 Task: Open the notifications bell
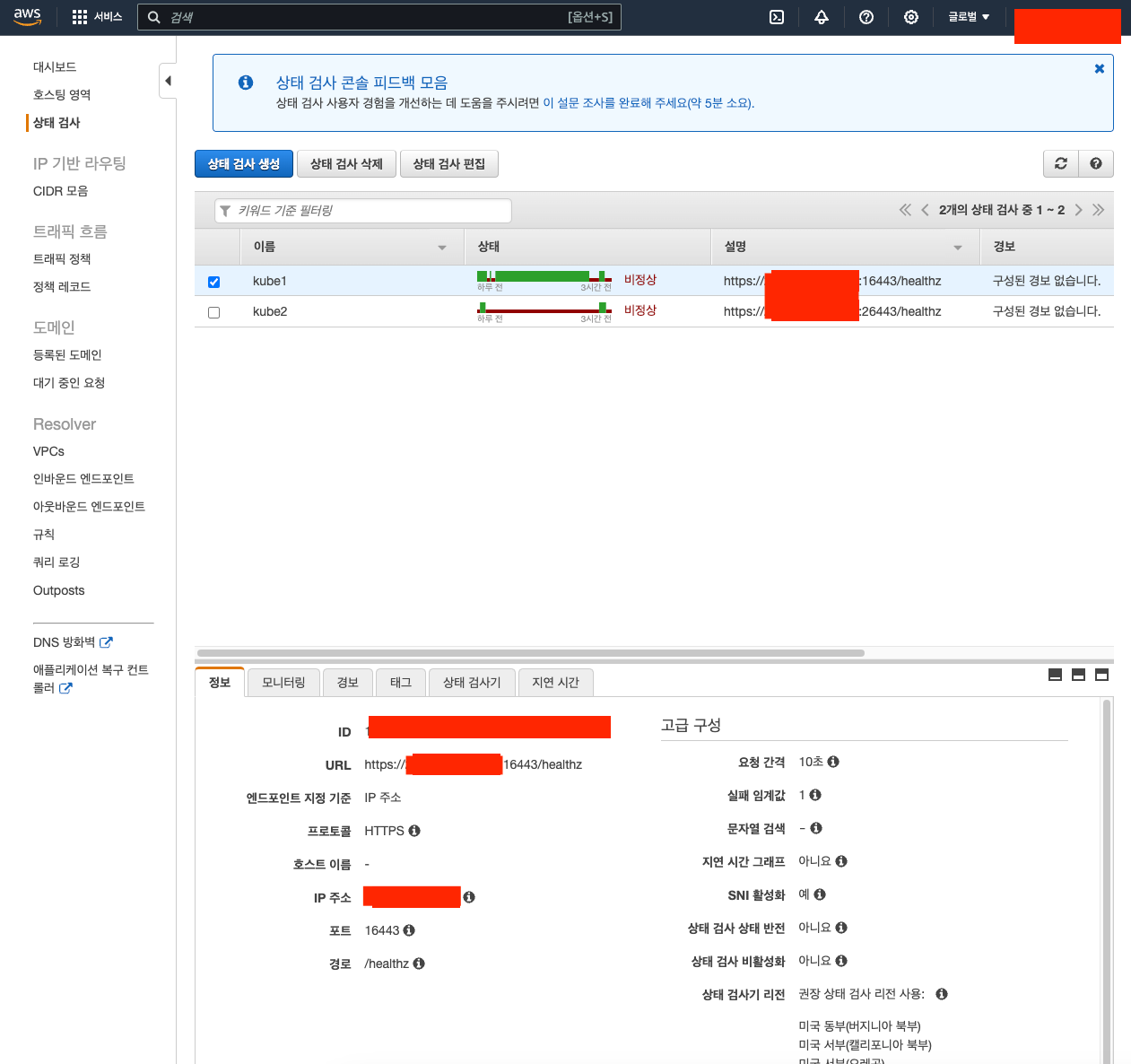[x=822, y=17]
